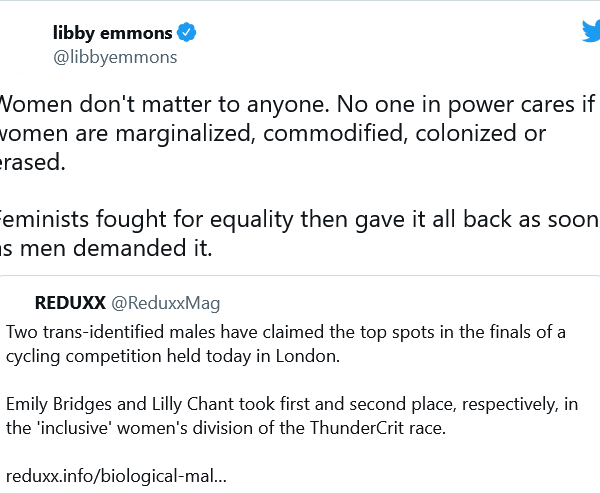Click the @ReduxxMag handle
The height and width of the screenshot is (493, 600).
click(165, 303)
